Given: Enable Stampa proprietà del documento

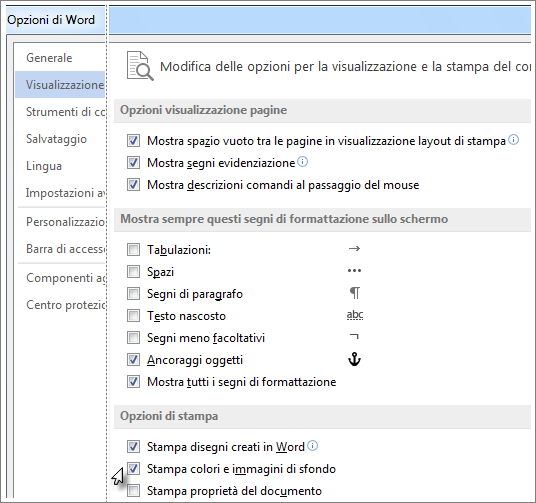Looking at the screenshot, I should 133,491.
